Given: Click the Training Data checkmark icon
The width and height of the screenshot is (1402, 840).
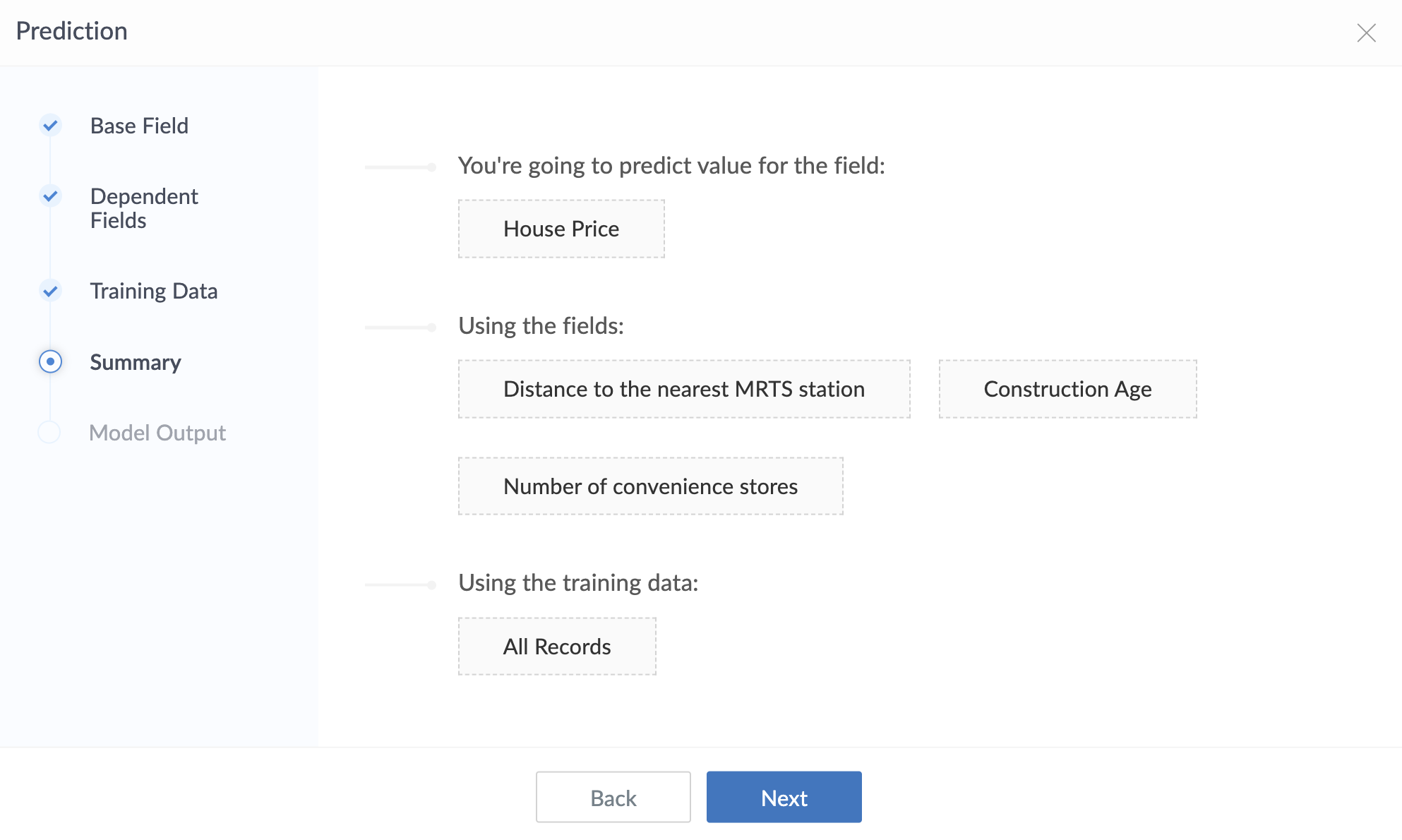Looking at the screenshot, I should click(x=50, y=291).
